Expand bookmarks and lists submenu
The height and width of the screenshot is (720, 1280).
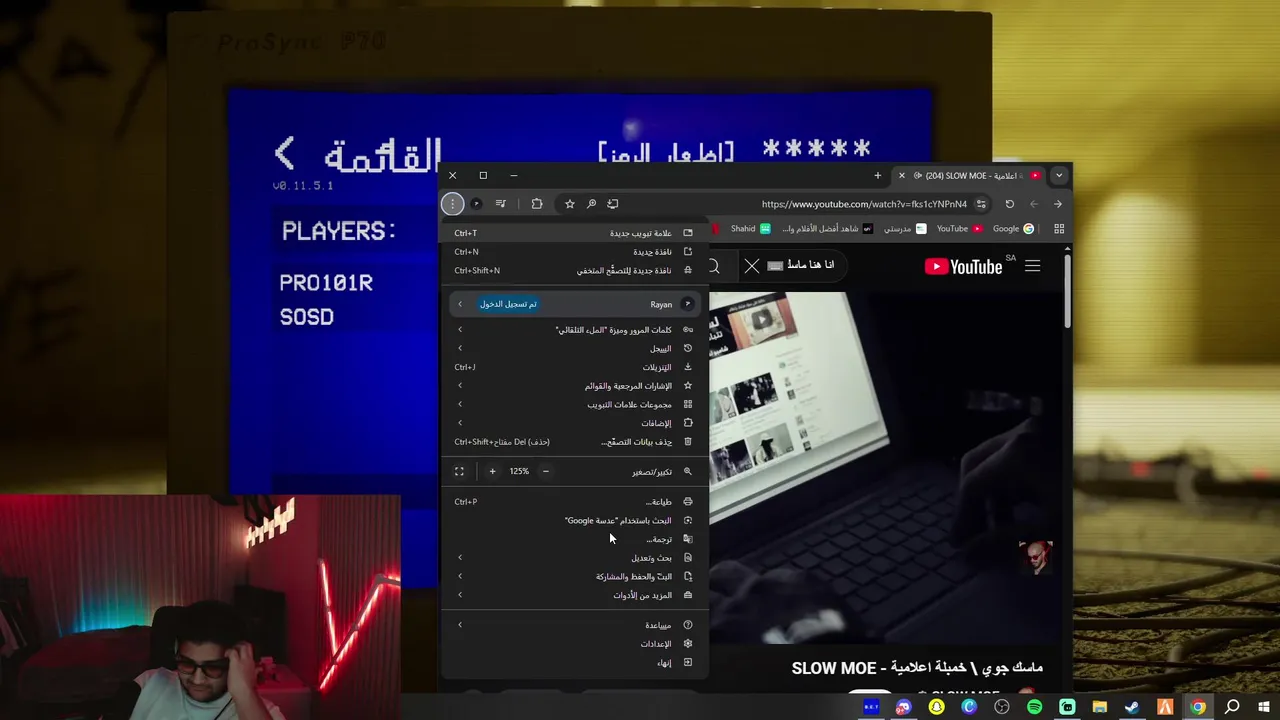575,386
